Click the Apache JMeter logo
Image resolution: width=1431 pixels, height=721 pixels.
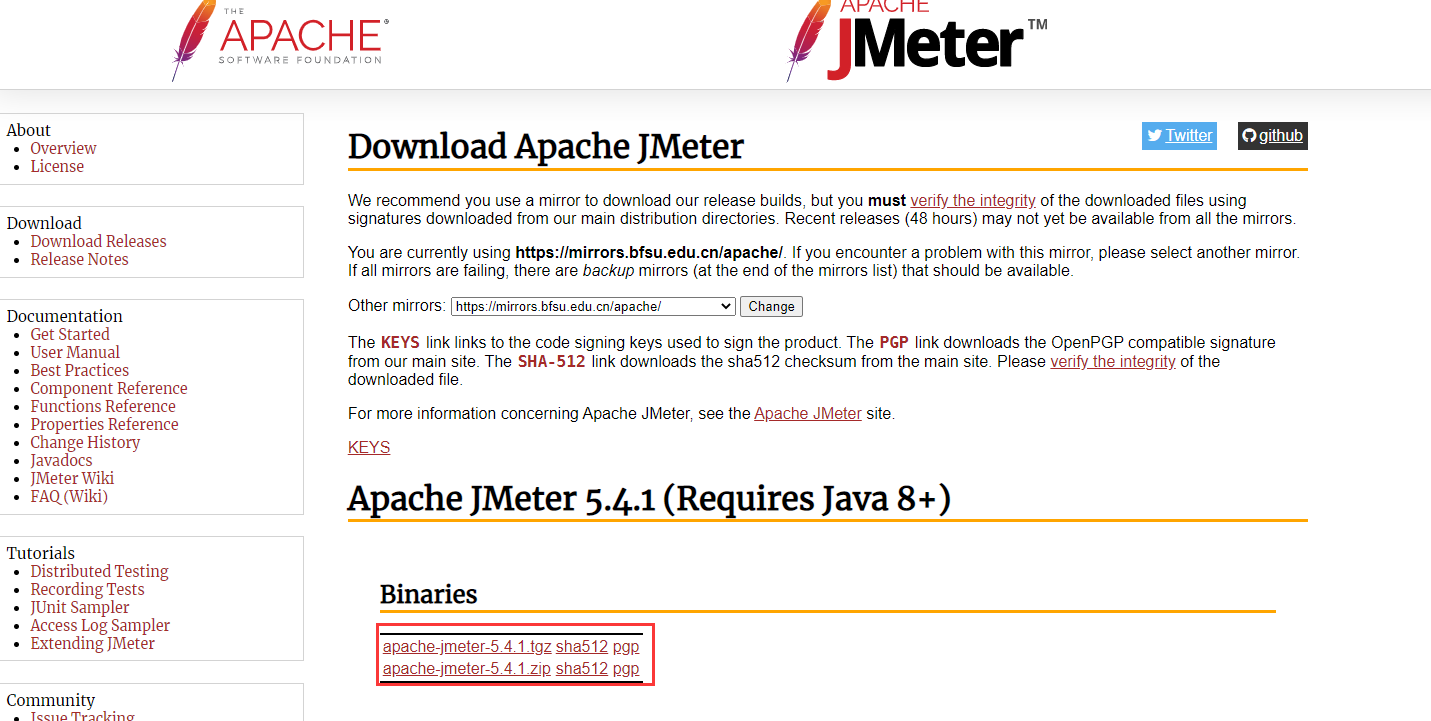916,40
